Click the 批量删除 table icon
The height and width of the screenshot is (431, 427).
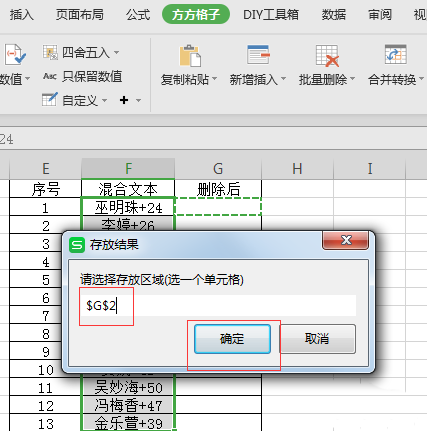(x=327, y=56)
